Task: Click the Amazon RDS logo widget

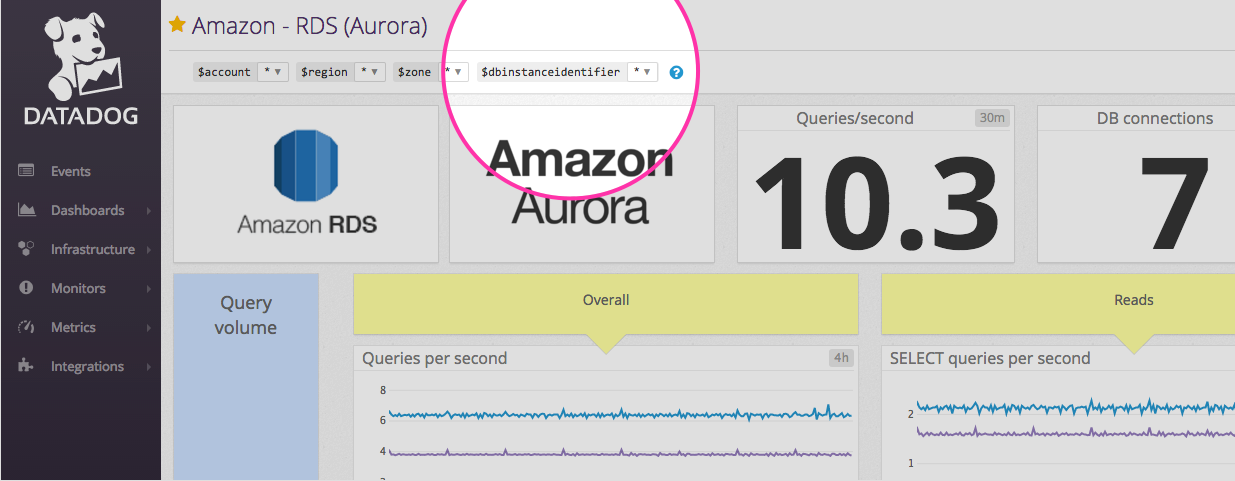Action: point(306,184)
